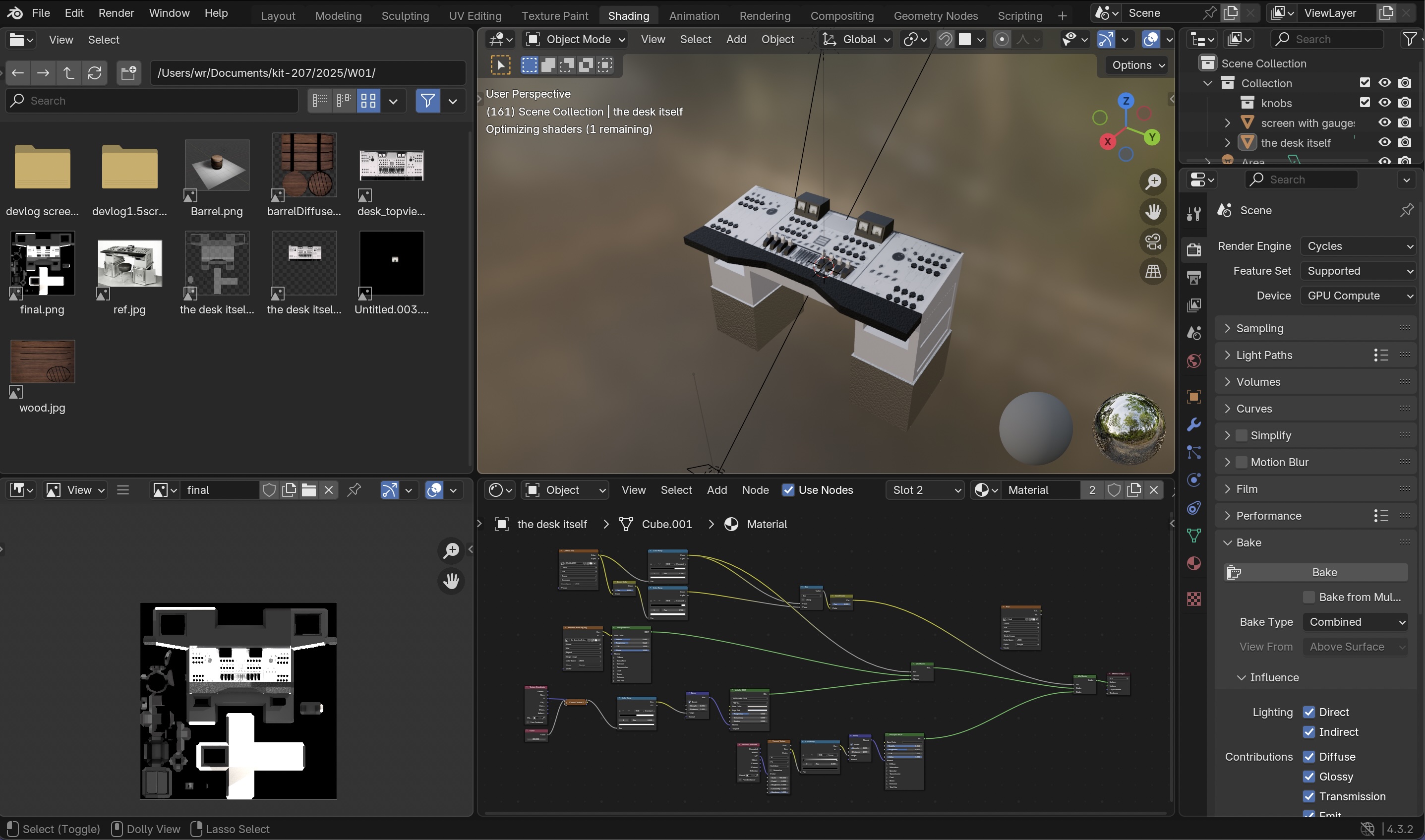This screenshot has height=840, width=1425.
Task: Click zoom icon in the image editor
Action: (451, 550)
